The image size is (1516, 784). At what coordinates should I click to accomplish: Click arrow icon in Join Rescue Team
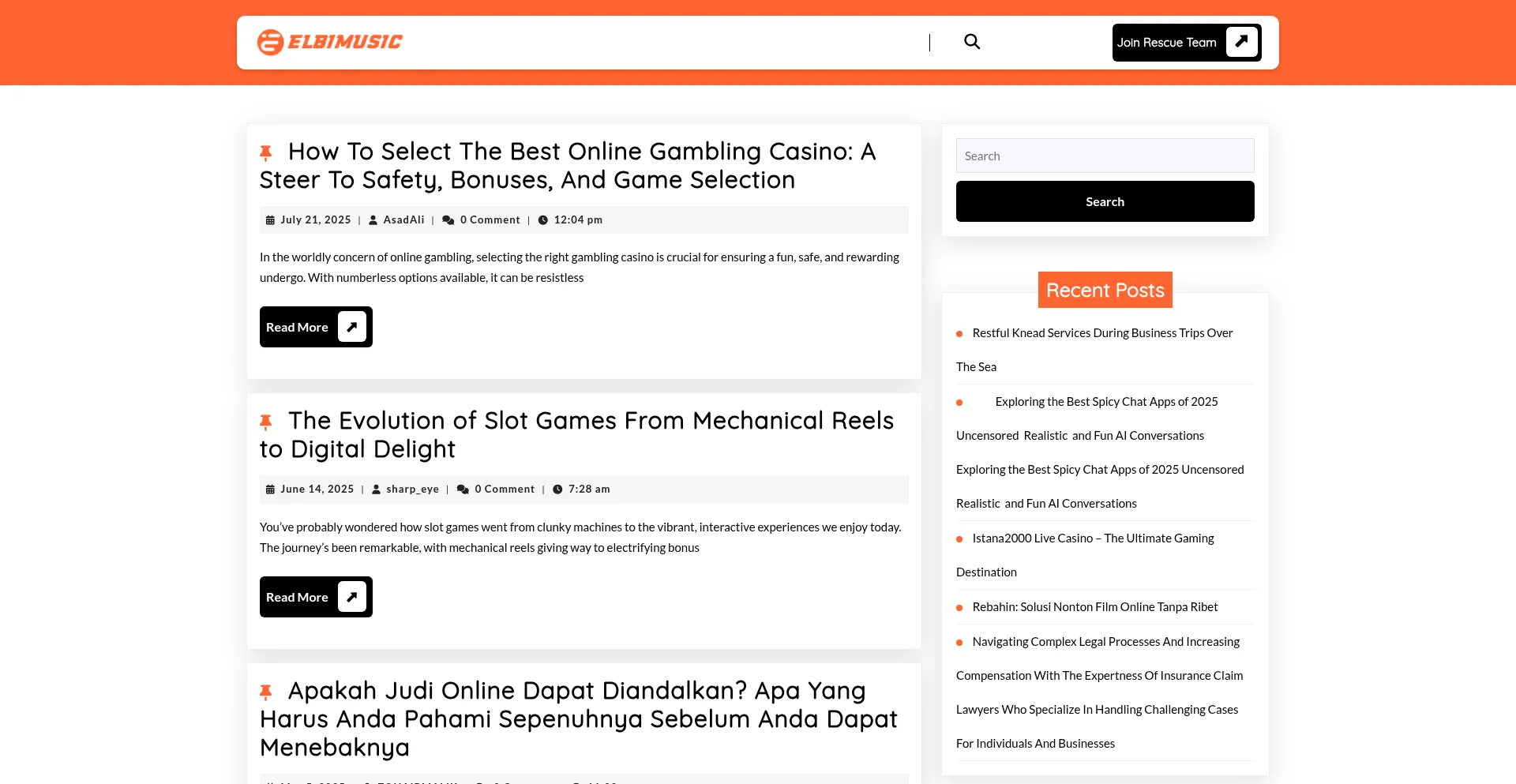click(1241, 42)
